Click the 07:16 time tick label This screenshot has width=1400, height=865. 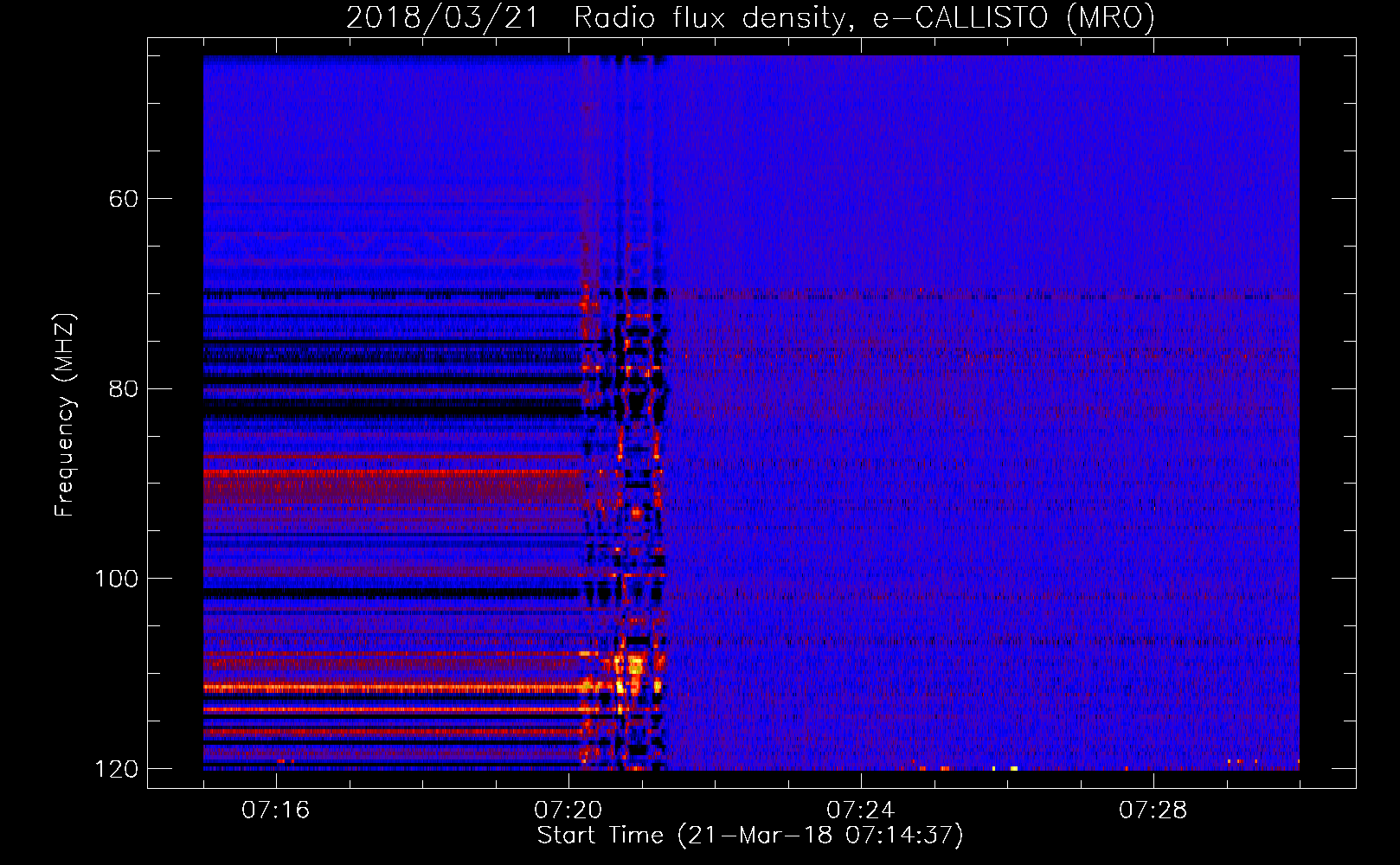[x=275, y=810]
